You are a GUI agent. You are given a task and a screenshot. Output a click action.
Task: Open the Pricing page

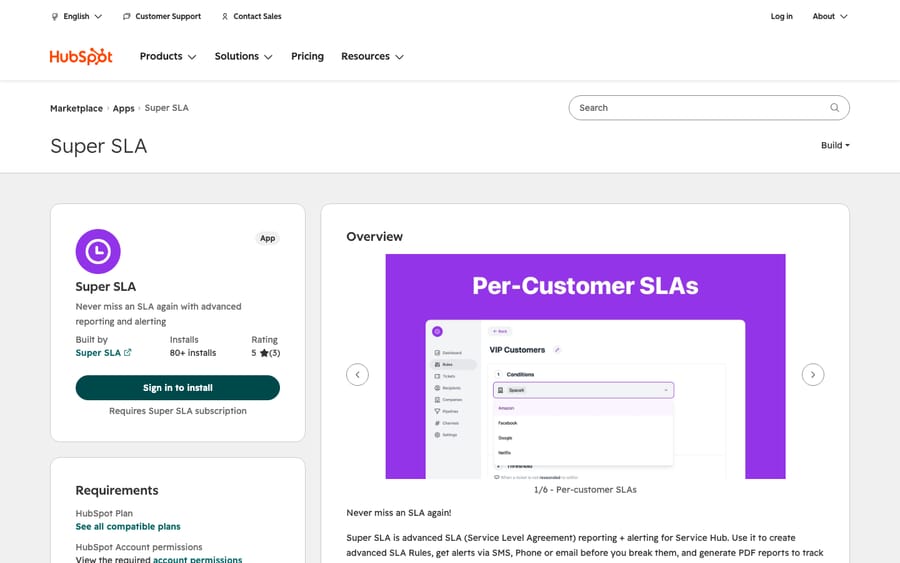tap(307, 56)
